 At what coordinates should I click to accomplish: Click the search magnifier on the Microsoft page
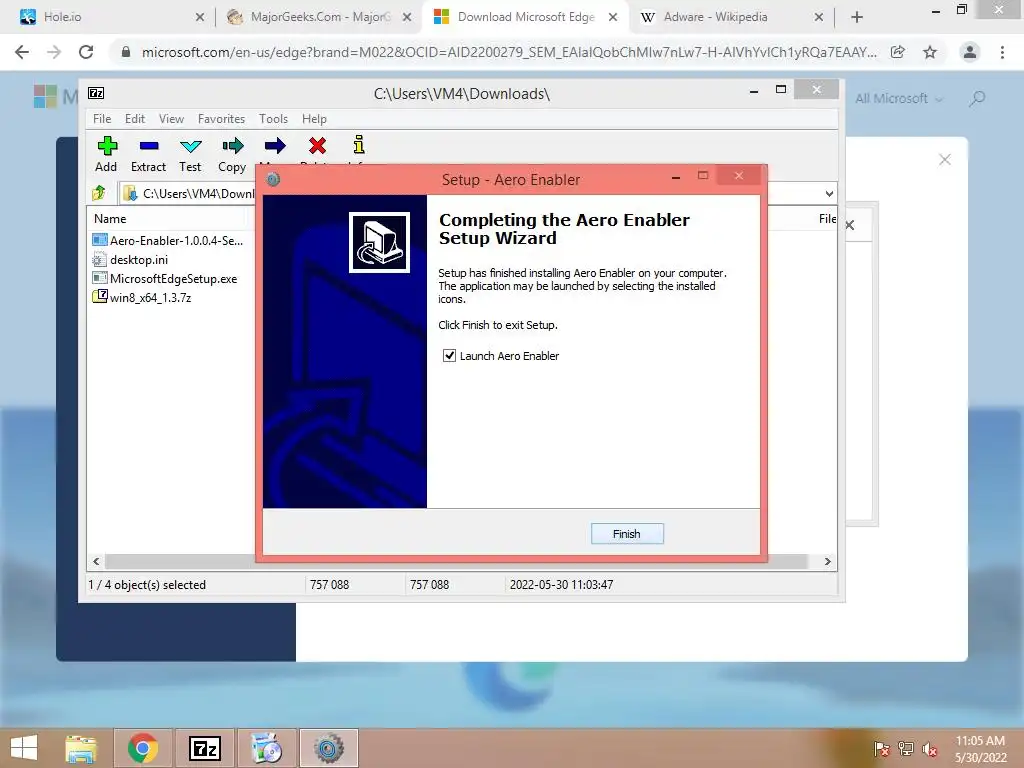(x=977, y=99)
